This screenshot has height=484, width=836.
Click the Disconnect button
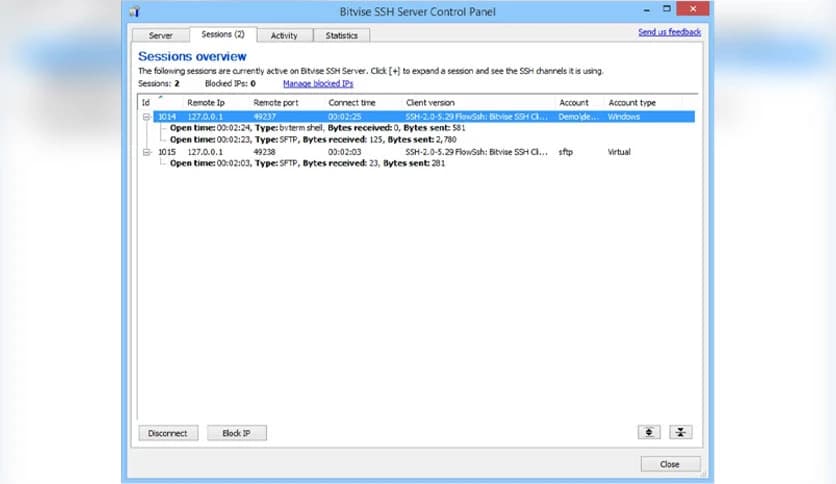[168, 433]
